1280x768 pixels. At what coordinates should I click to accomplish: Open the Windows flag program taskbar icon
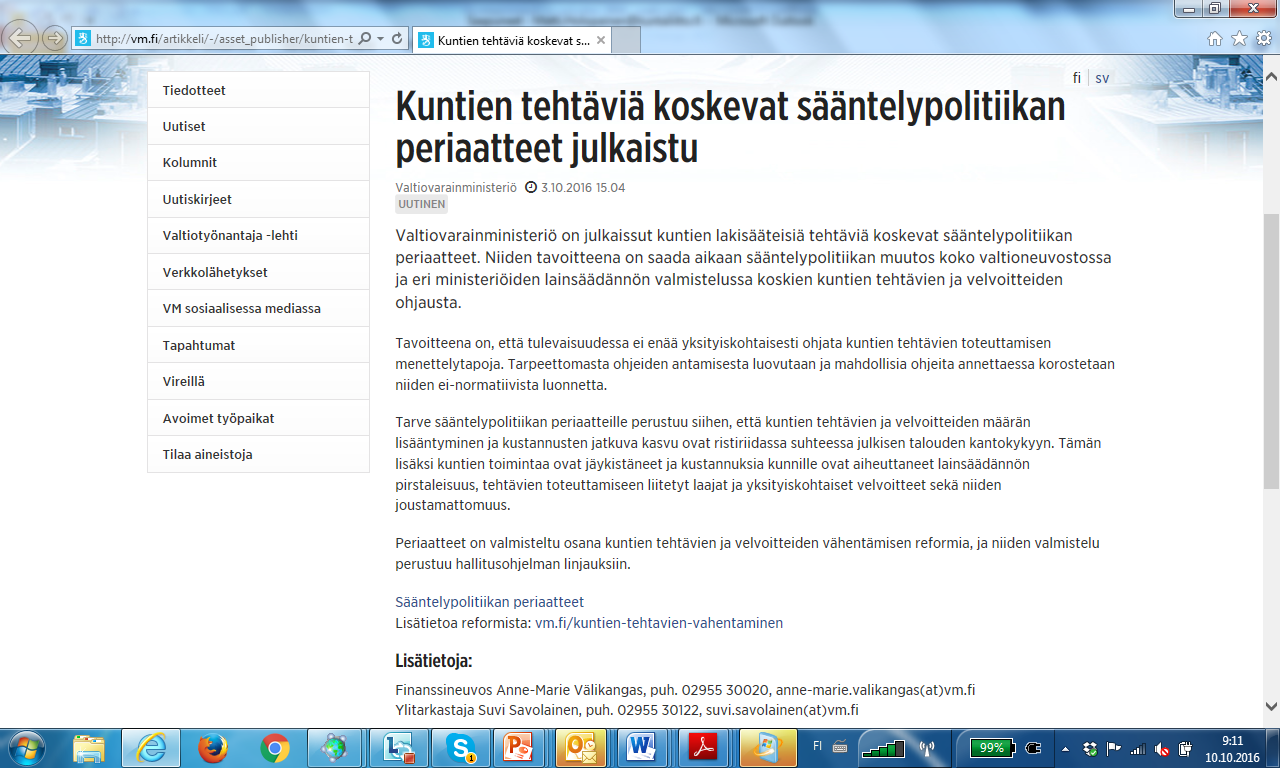[769, 748]
